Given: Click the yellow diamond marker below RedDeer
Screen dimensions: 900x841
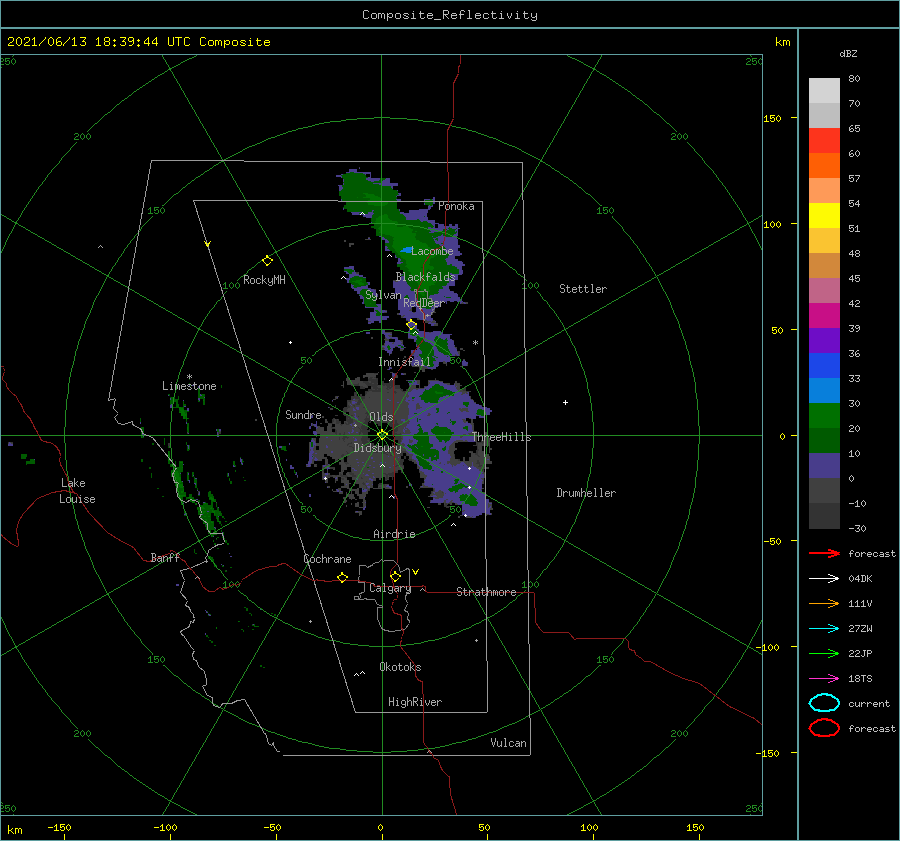Looking at the screenshot, I should point(412,325).
